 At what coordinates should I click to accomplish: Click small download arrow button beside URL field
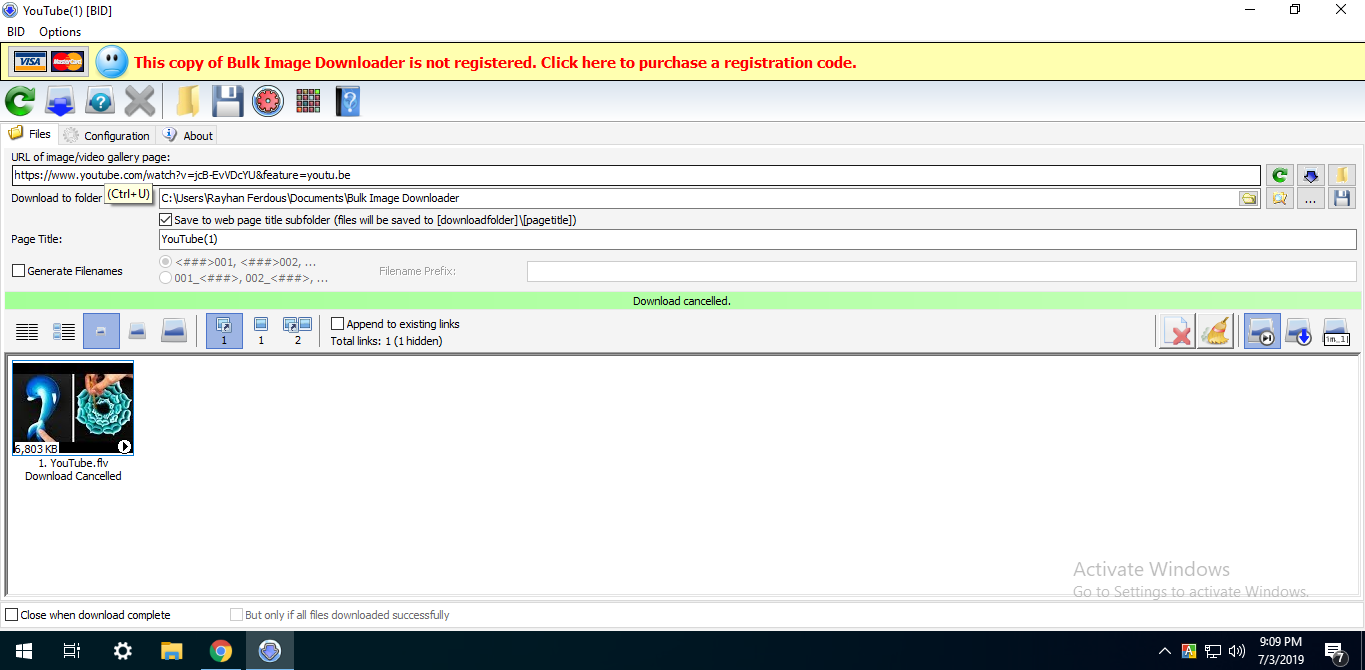coord(1311,175)
